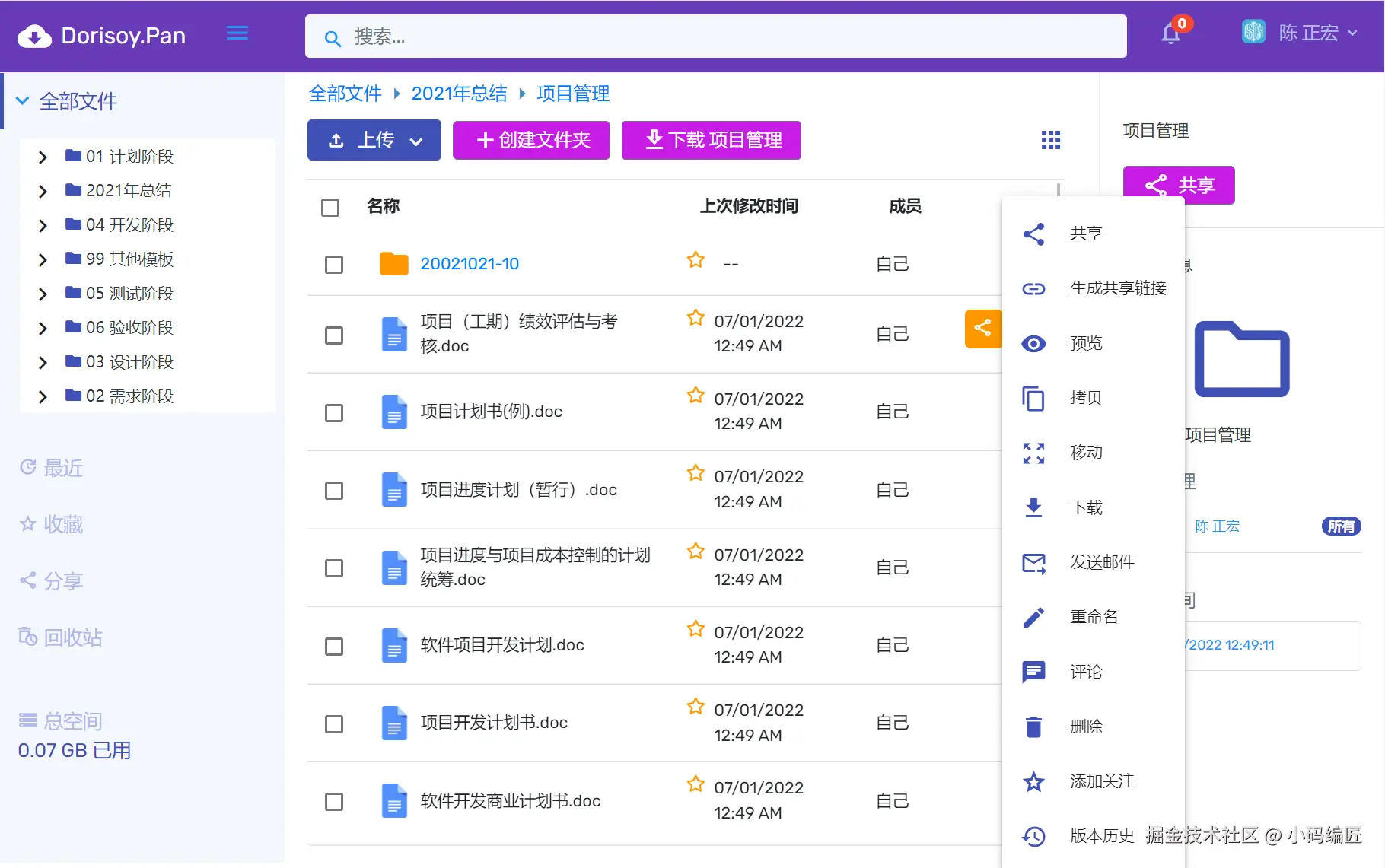
Task: Click the trash icon for 删除
Action: pyautogui.click(x=1033, y=727)
